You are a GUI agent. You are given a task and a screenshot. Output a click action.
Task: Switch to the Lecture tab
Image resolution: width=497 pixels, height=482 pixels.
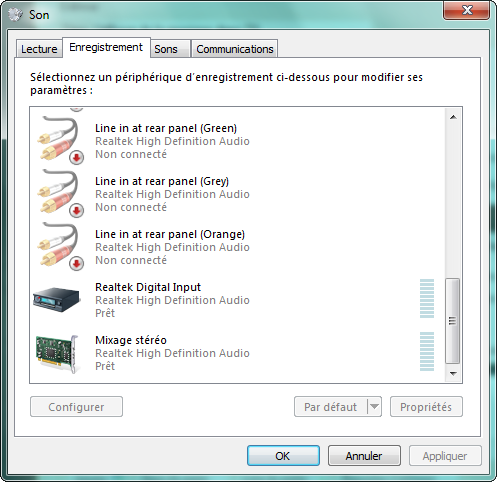click(x=39, y=49)
